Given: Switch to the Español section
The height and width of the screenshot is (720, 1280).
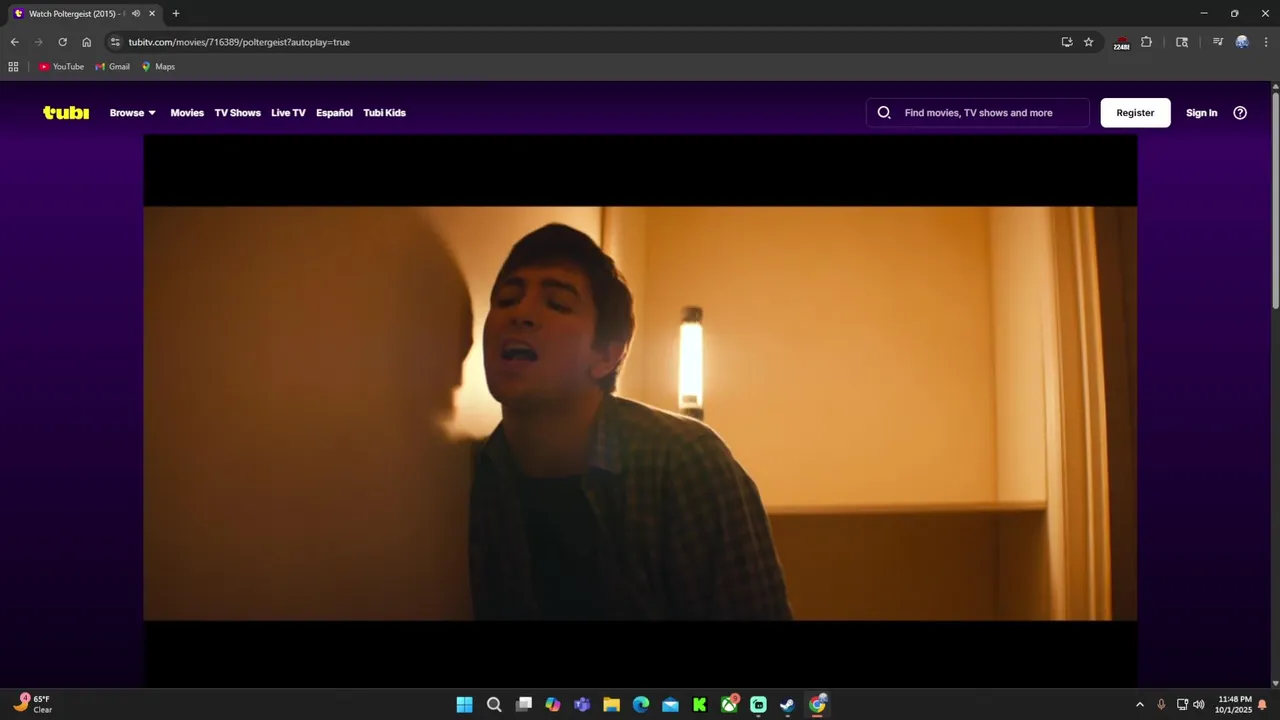Looking at the screenshot, I should [334, 113].
